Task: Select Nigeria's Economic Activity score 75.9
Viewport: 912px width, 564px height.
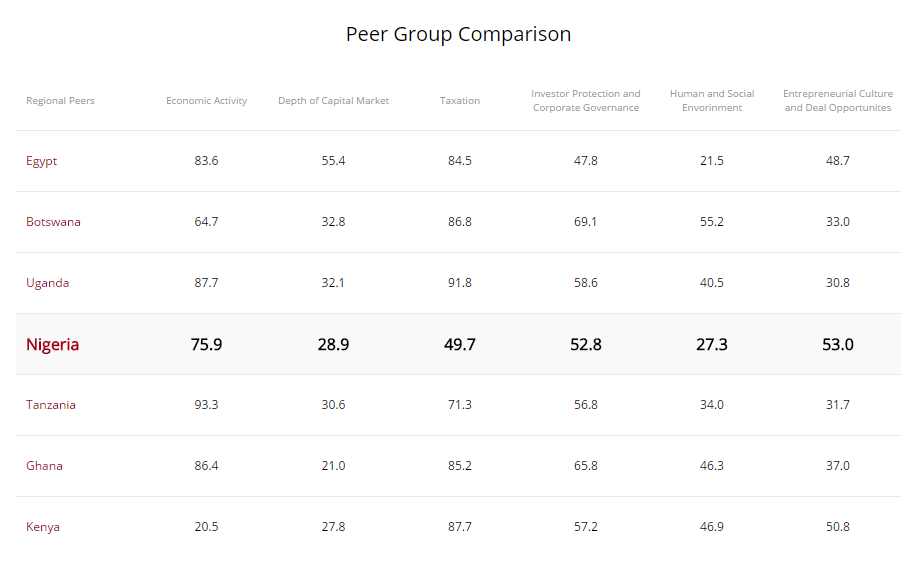Action: pyautogui.click(x=206, y=344)
